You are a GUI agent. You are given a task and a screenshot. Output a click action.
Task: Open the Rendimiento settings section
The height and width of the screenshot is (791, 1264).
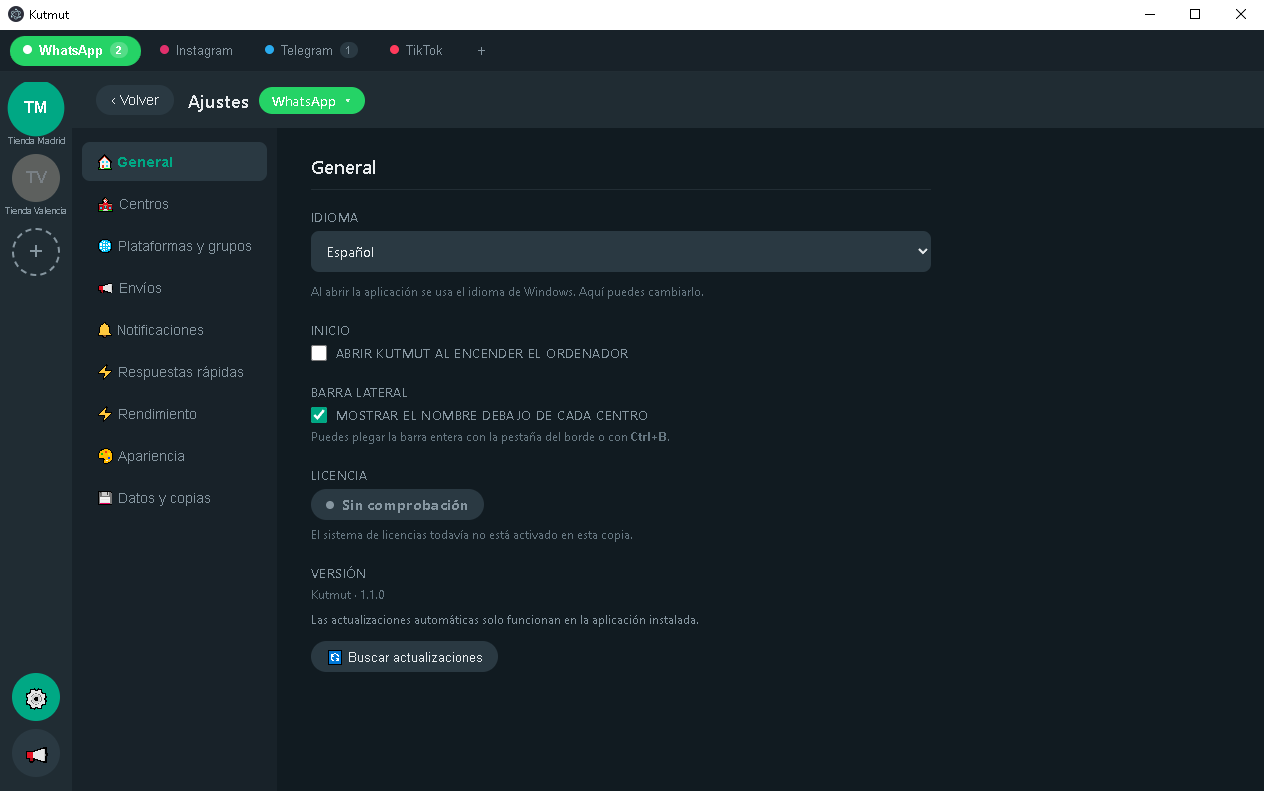coord(174,414)
